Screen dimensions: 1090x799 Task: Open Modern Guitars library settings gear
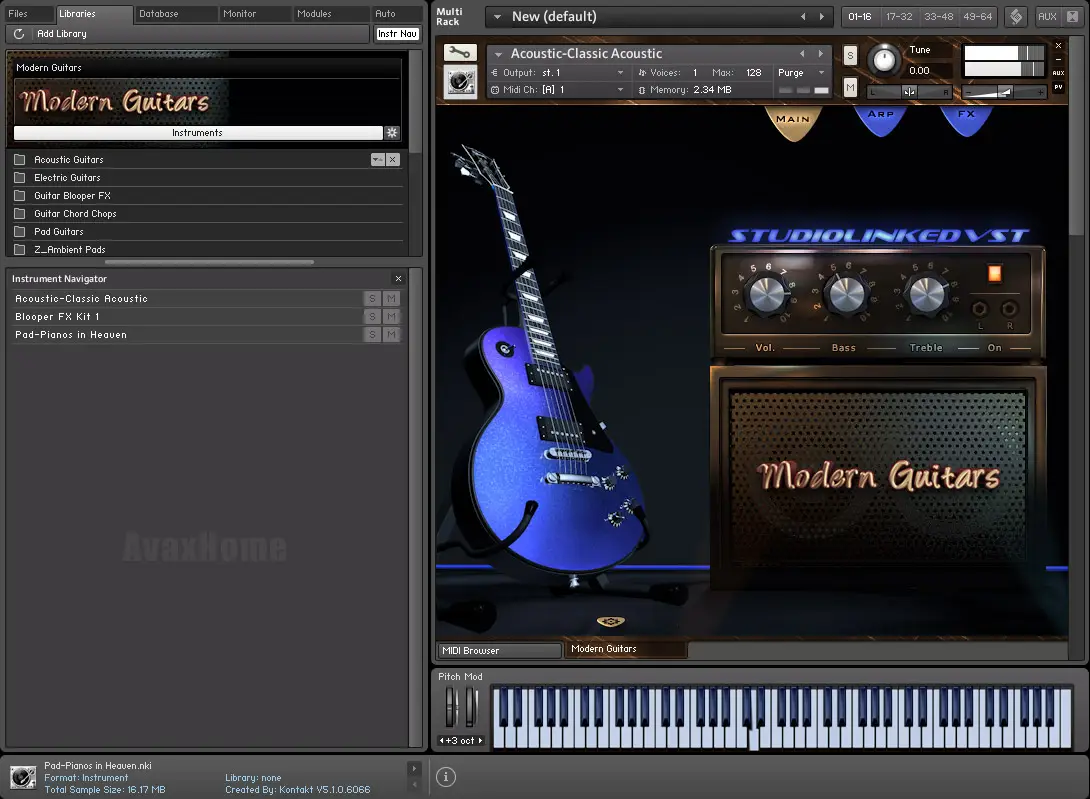[392, 133]
